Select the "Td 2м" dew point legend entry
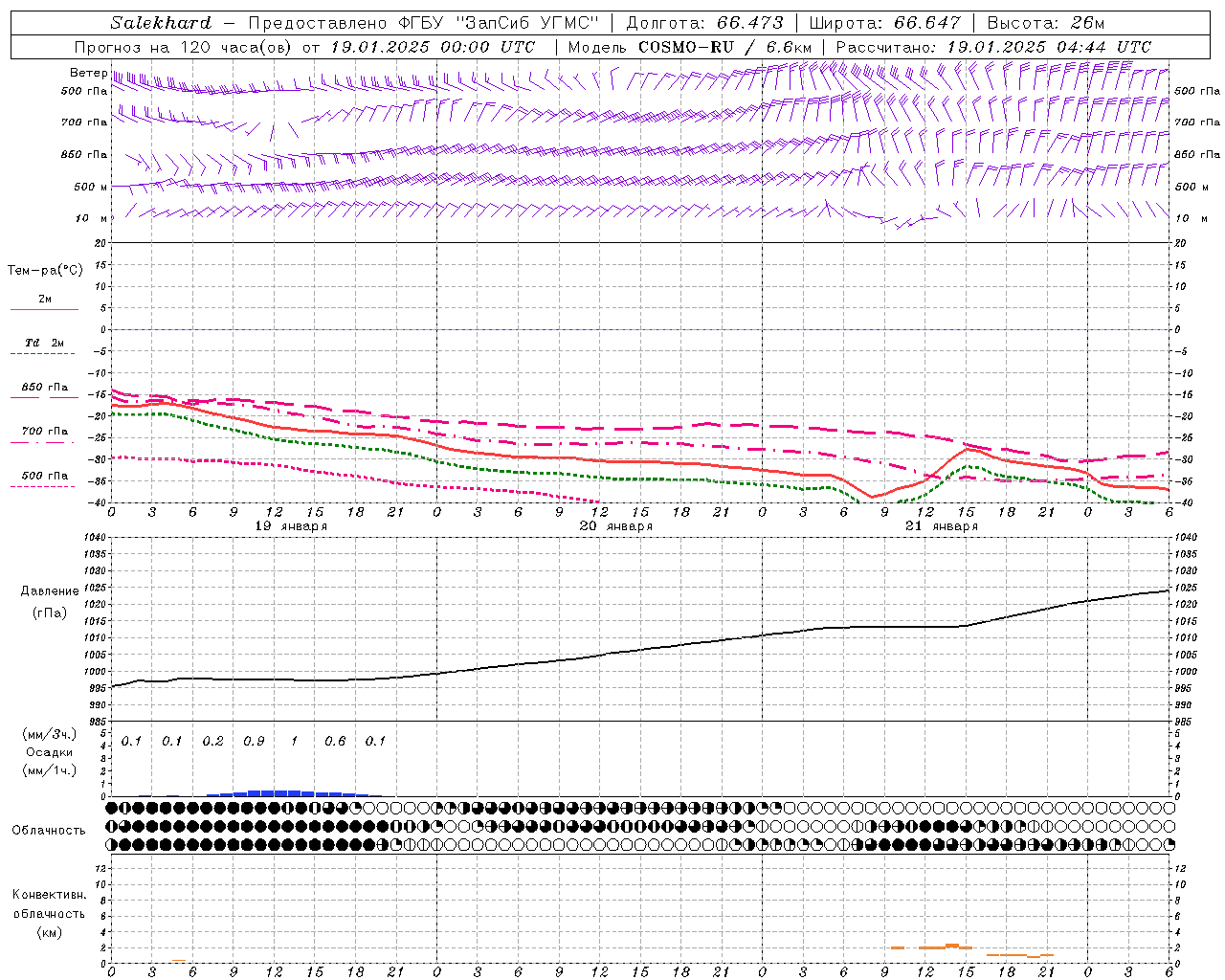 coord(44,343)
